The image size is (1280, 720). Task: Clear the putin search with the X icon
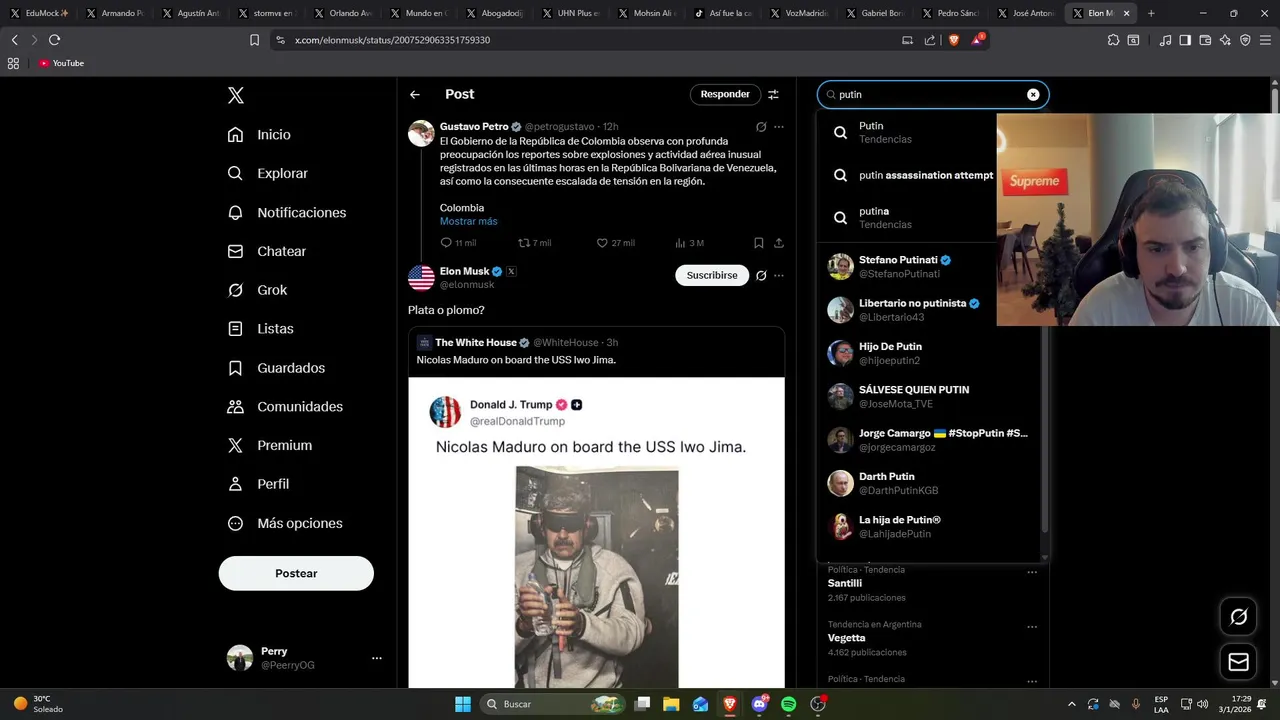(1033, 94)
